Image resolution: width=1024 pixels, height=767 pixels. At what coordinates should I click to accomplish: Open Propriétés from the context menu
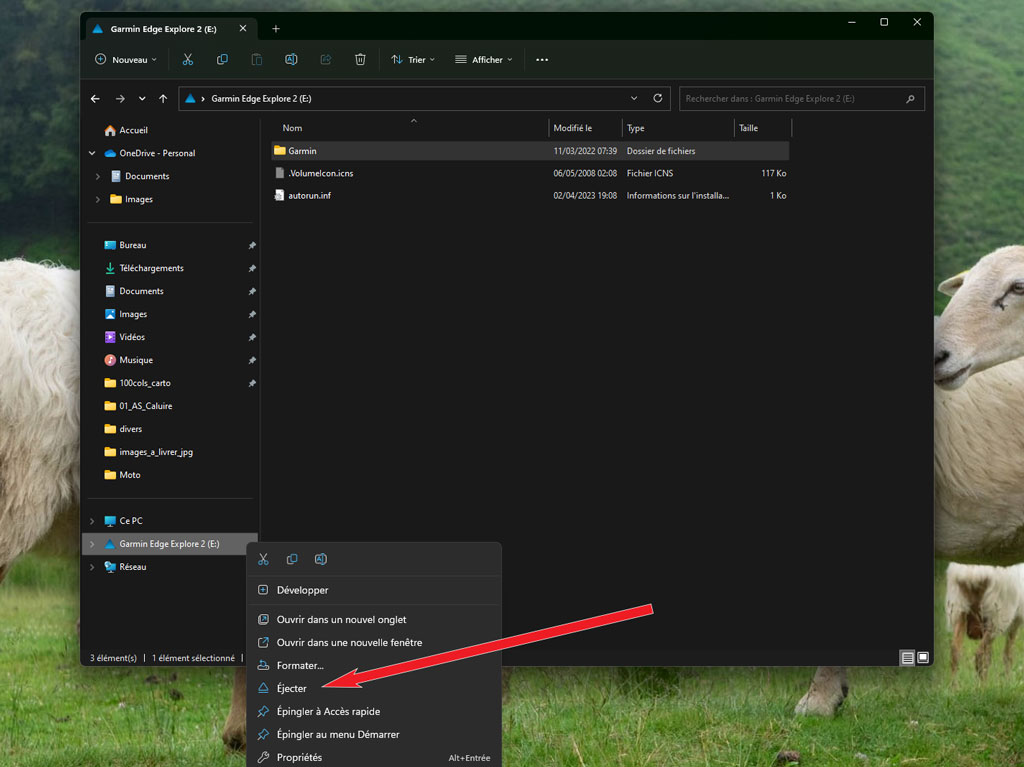coord(299,757)
